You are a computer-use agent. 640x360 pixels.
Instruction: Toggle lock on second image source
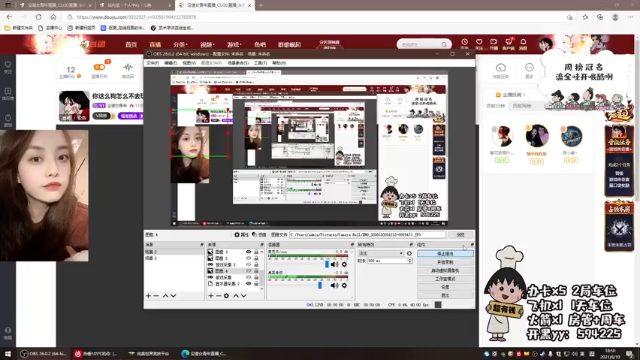[256, 258]
